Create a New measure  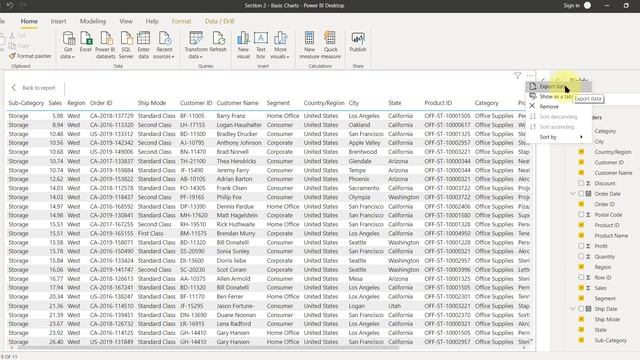(309, 44)
